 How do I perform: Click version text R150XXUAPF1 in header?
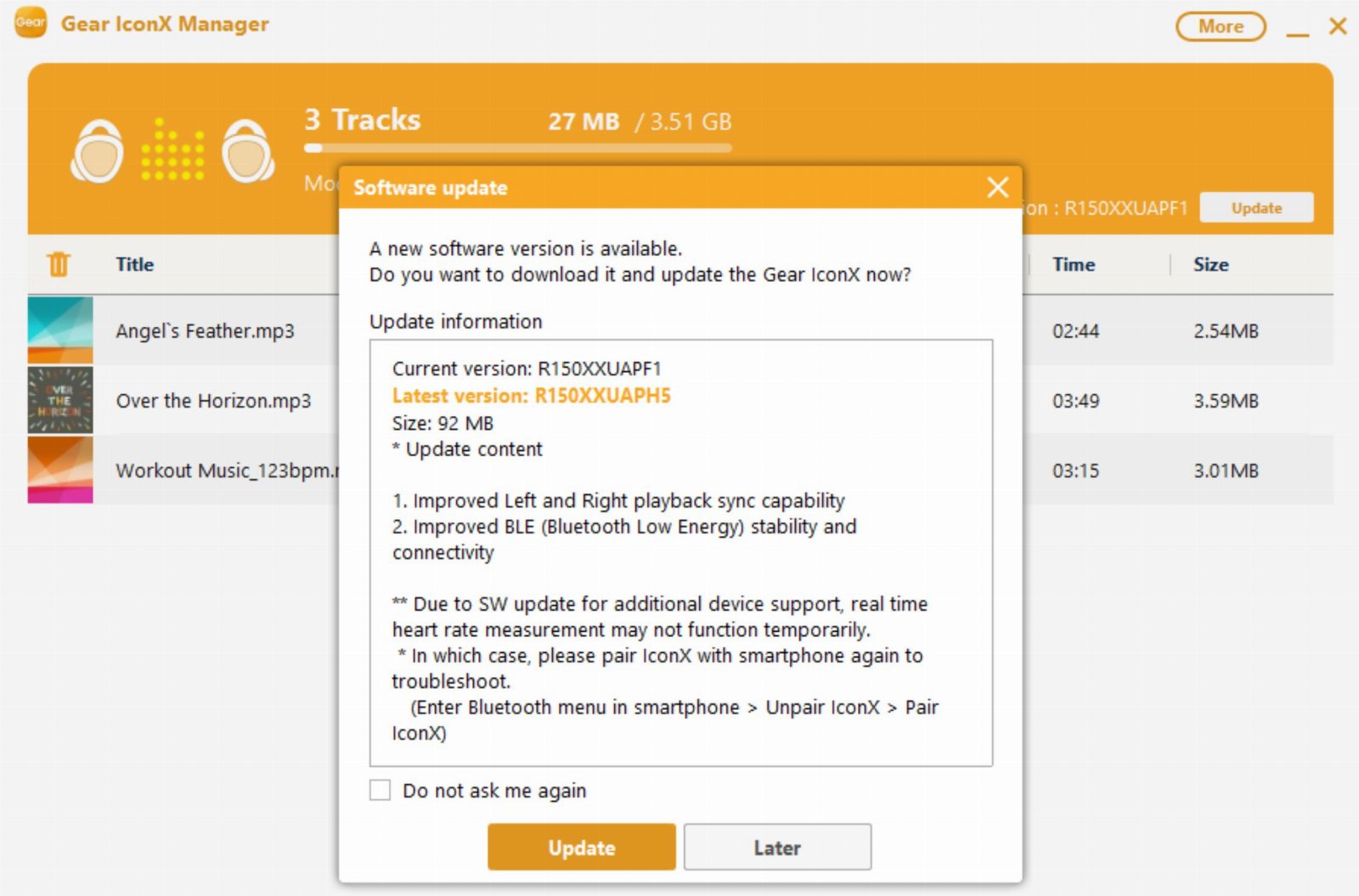tap(1125, 208)
